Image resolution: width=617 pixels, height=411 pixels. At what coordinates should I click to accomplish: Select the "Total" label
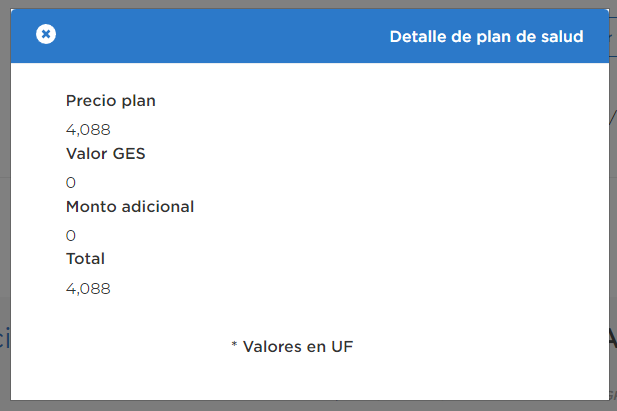(86, 258)
